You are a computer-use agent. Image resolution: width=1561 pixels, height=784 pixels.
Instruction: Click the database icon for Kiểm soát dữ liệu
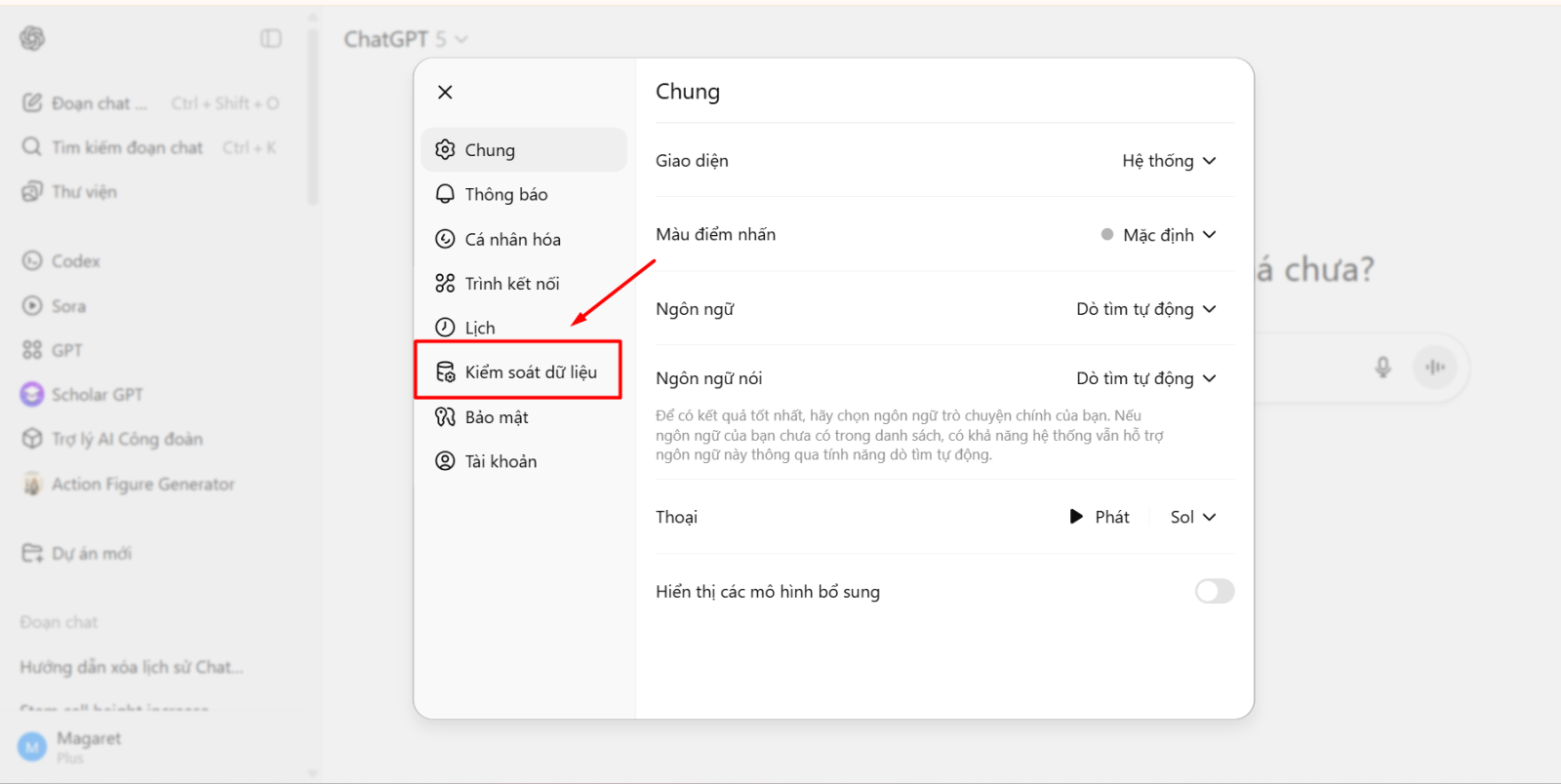445,372
